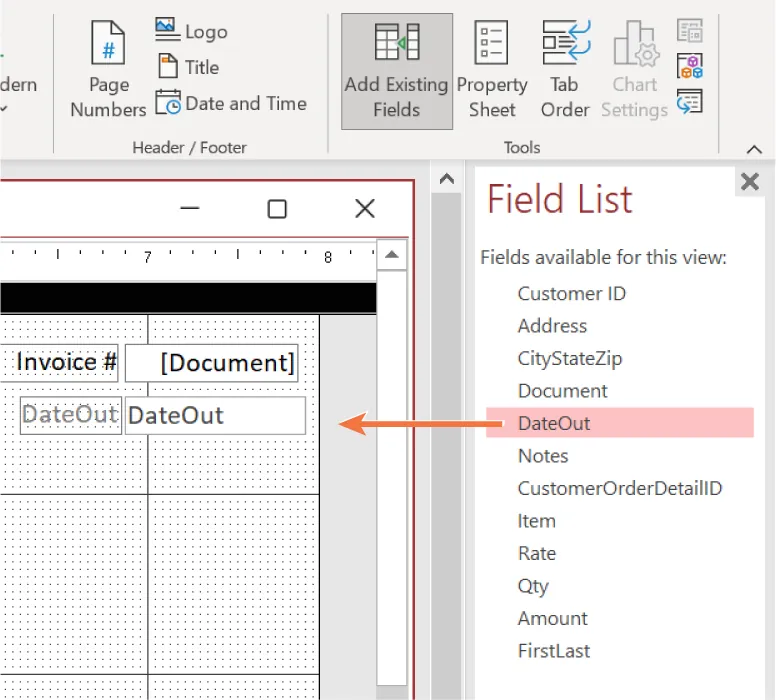Open the Tab Order dialog

coord(565,71)
